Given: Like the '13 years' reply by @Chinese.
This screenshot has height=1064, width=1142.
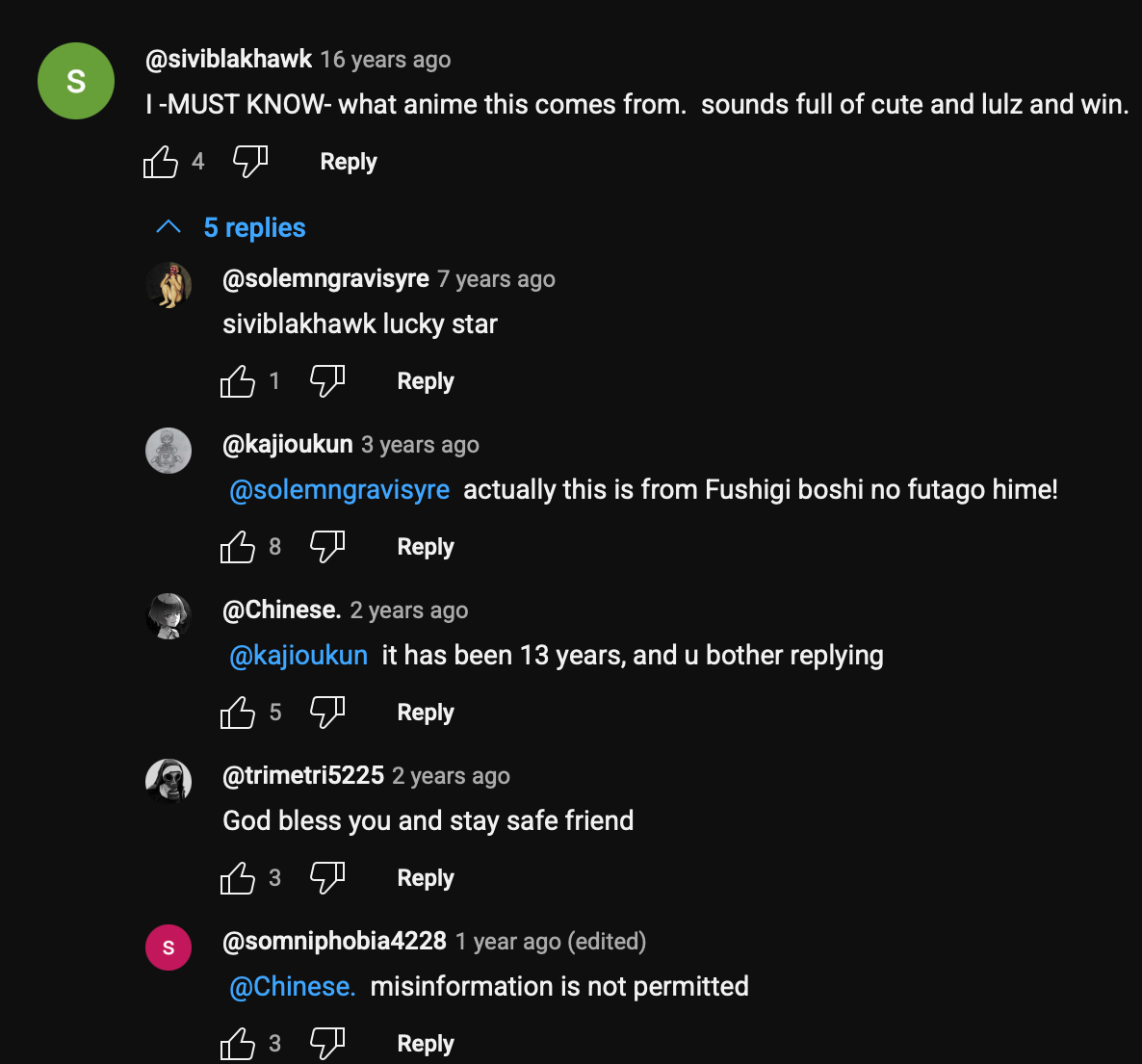Looking at the screenshot, I should [x=238, y=713].
